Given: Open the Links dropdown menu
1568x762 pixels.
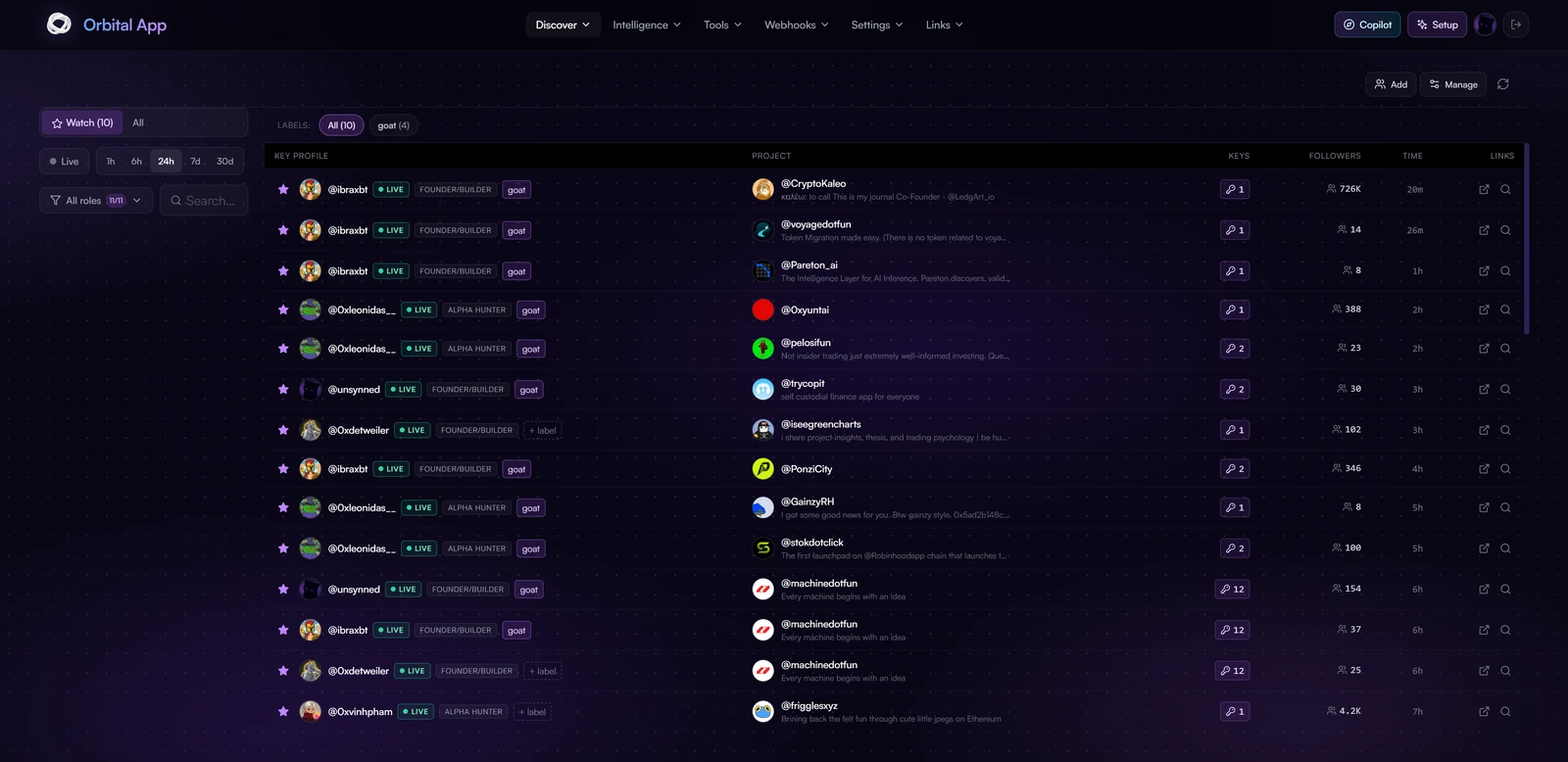Looking at the screenshot, I should pos(944,24).
